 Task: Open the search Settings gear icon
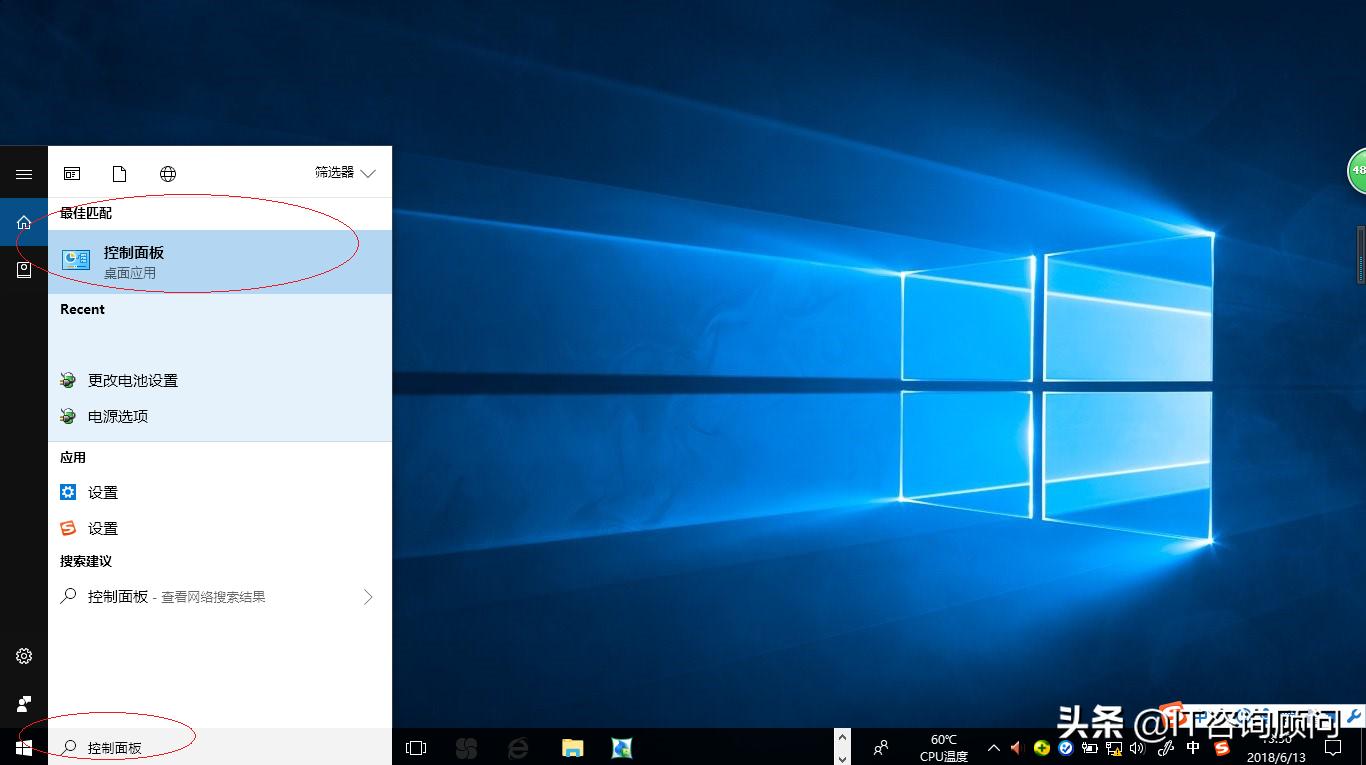tap(24, 655)
